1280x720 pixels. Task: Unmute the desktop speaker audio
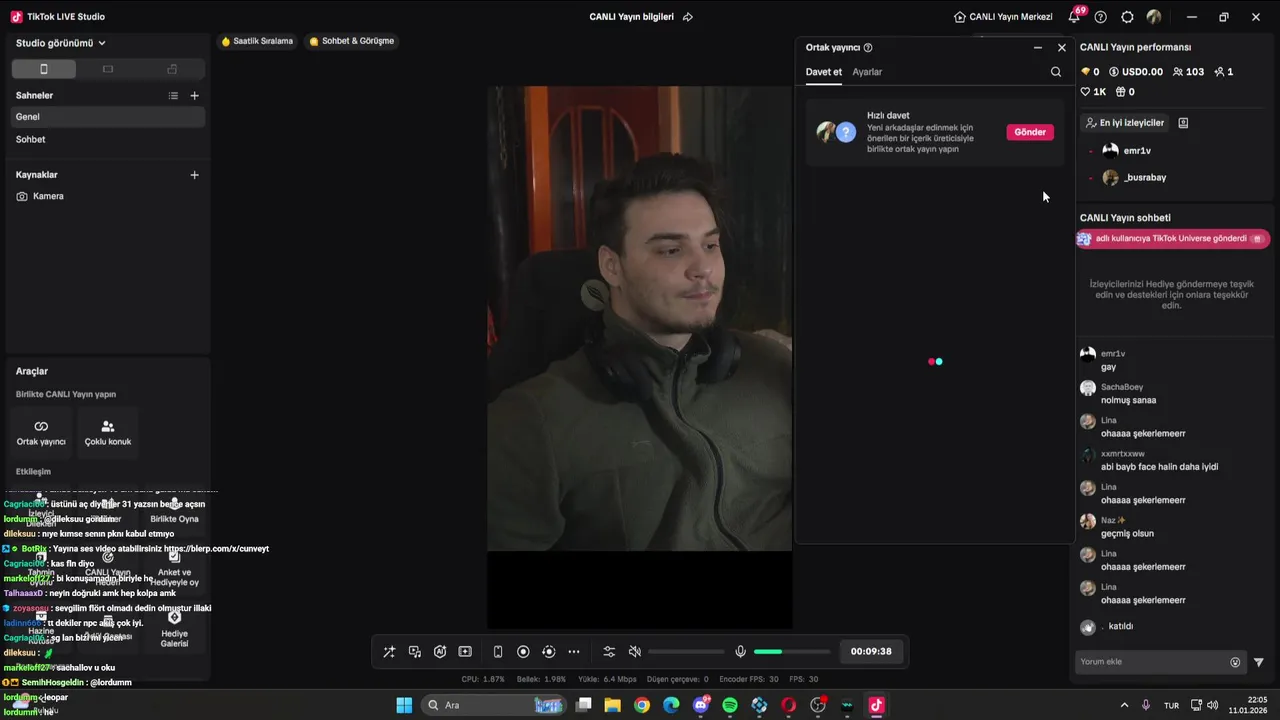(634, 652)
